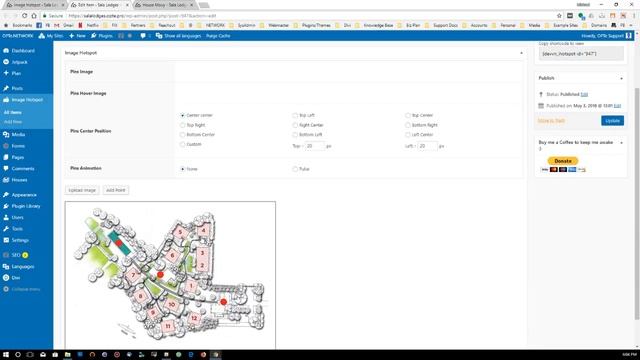This screenshot has width=640, height=360.
Task: Select None pins animation
Action: [x=182, y=169]
